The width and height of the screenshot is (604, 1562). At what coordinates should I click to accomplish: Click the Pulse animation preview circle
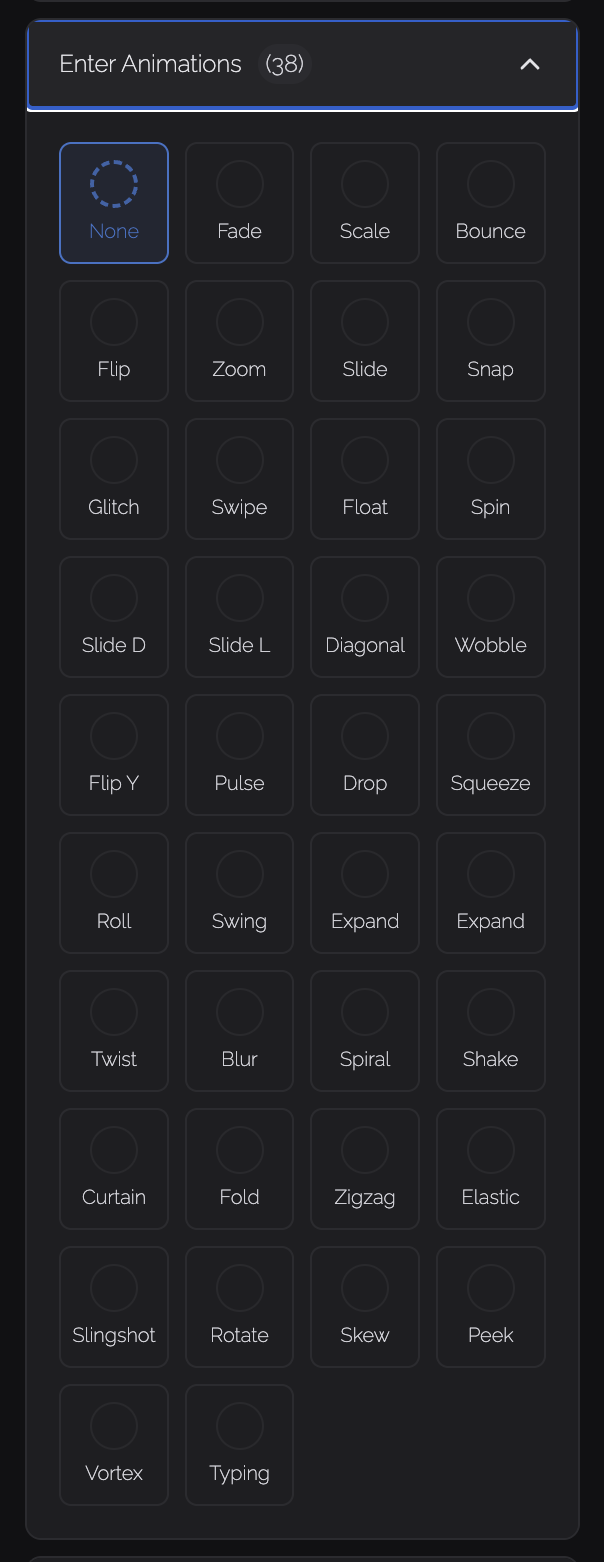pyautogui.click(x=240, y=736)
